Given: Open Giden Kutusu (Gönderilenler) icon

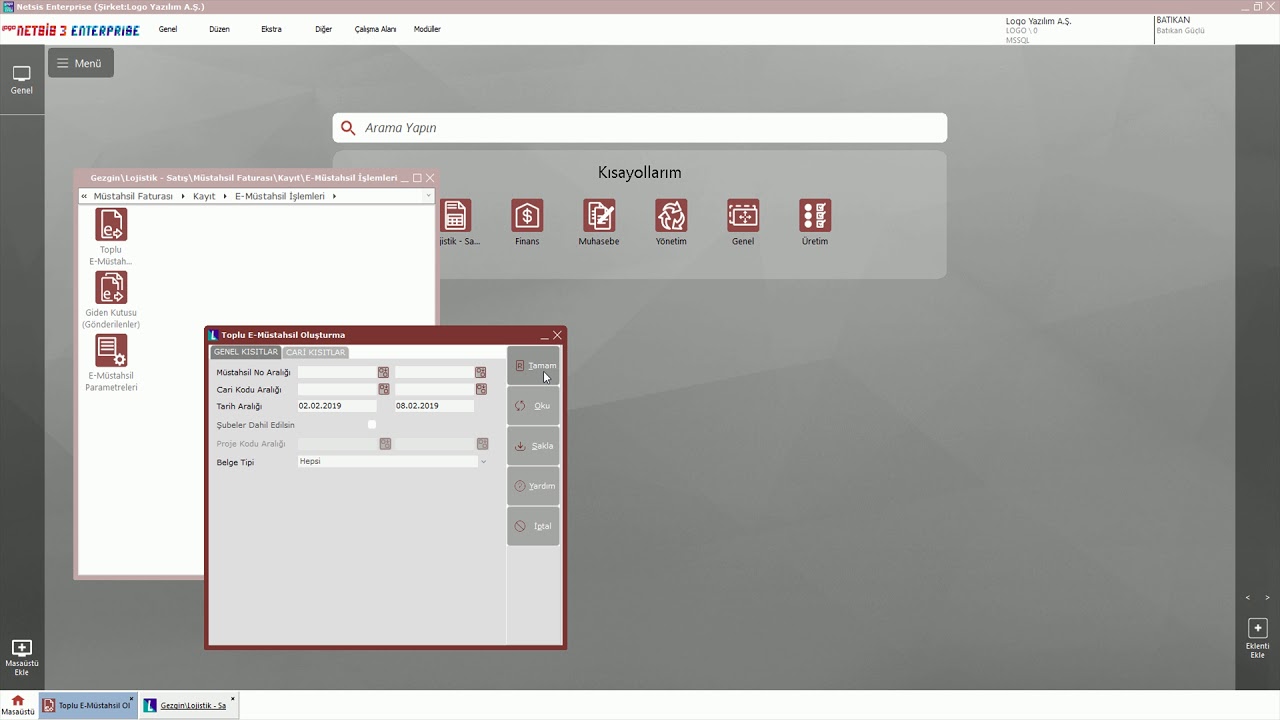Looking at the screenshot, I should pos(111,288).
